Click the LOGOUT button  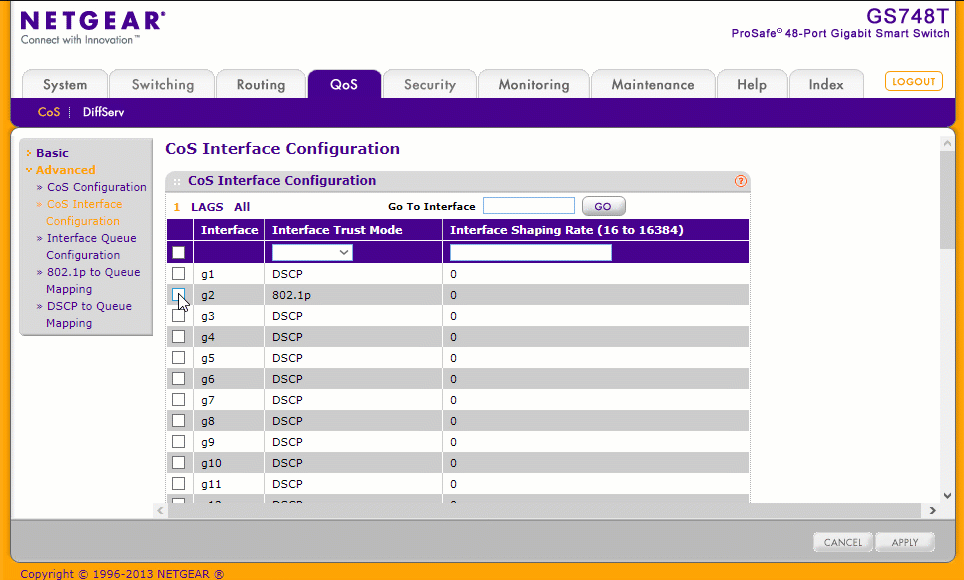click(x=913, y=82)
